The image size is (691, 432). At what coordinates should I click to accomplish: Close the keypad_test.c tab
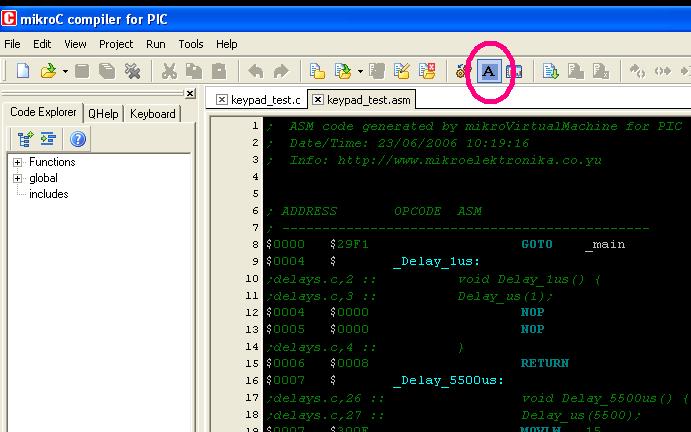point(221,100)
